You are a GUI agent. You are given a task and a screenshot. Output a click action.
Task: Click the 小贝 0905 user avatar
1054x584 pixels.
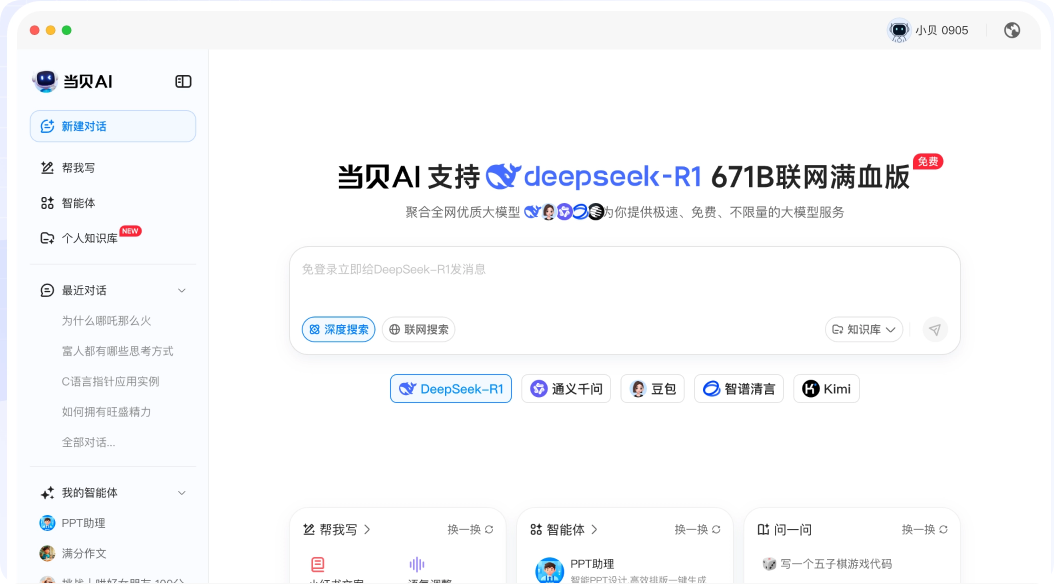899,30
